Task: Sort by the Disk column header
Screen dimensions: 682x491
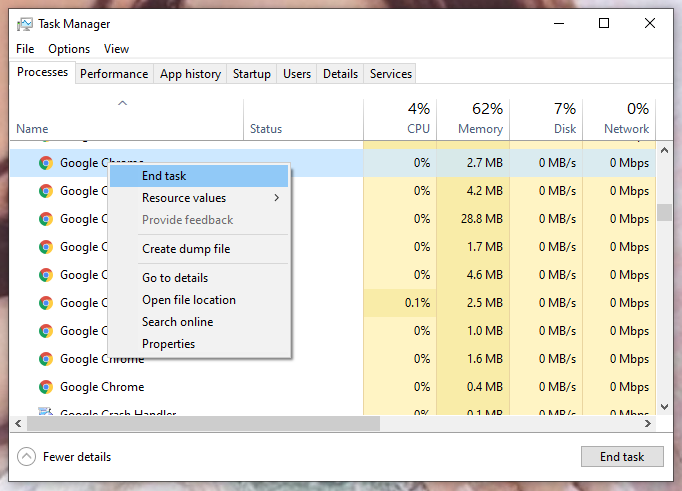Action: pyautogui.click(x=546, y=120)
